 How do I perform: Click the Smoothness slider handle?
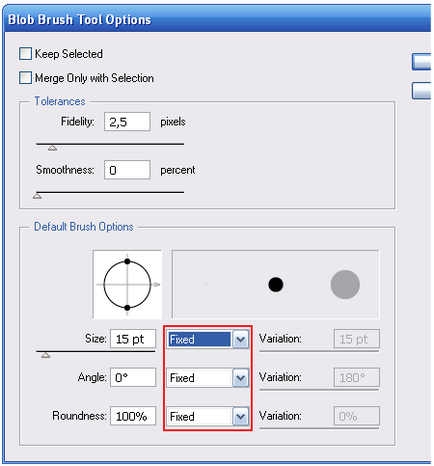click(x=37, y=196)
